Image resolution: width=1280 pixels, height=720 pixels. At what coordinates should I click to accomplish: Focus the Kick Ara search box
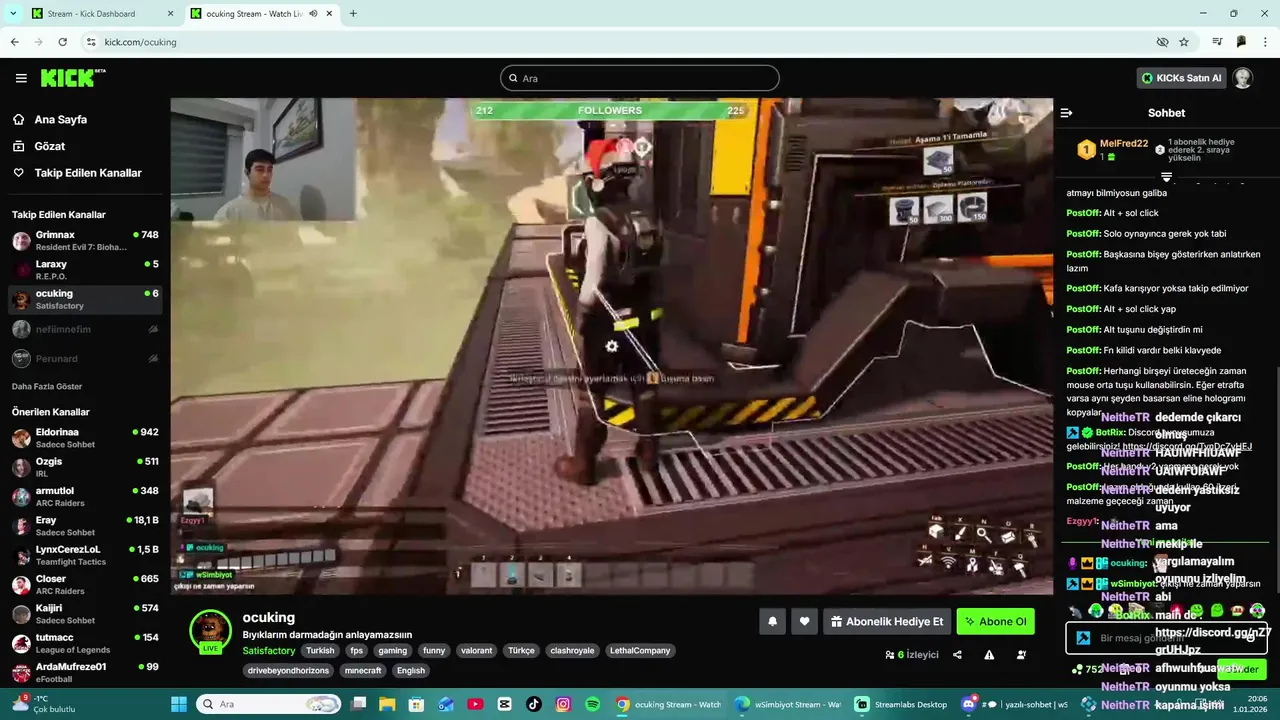tap(640, 78)
